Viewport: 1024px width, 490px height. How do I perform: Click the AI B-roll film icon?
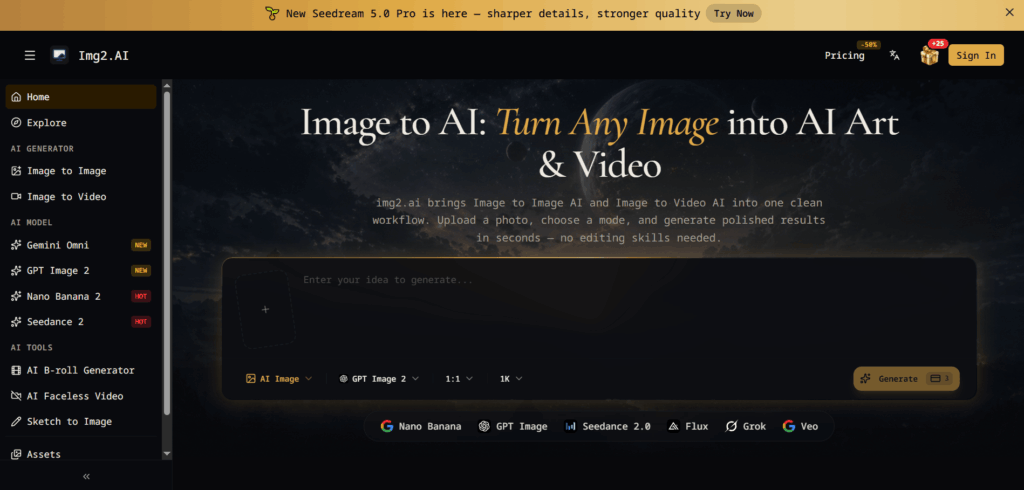pyautogui.click(x=16, y=370)
